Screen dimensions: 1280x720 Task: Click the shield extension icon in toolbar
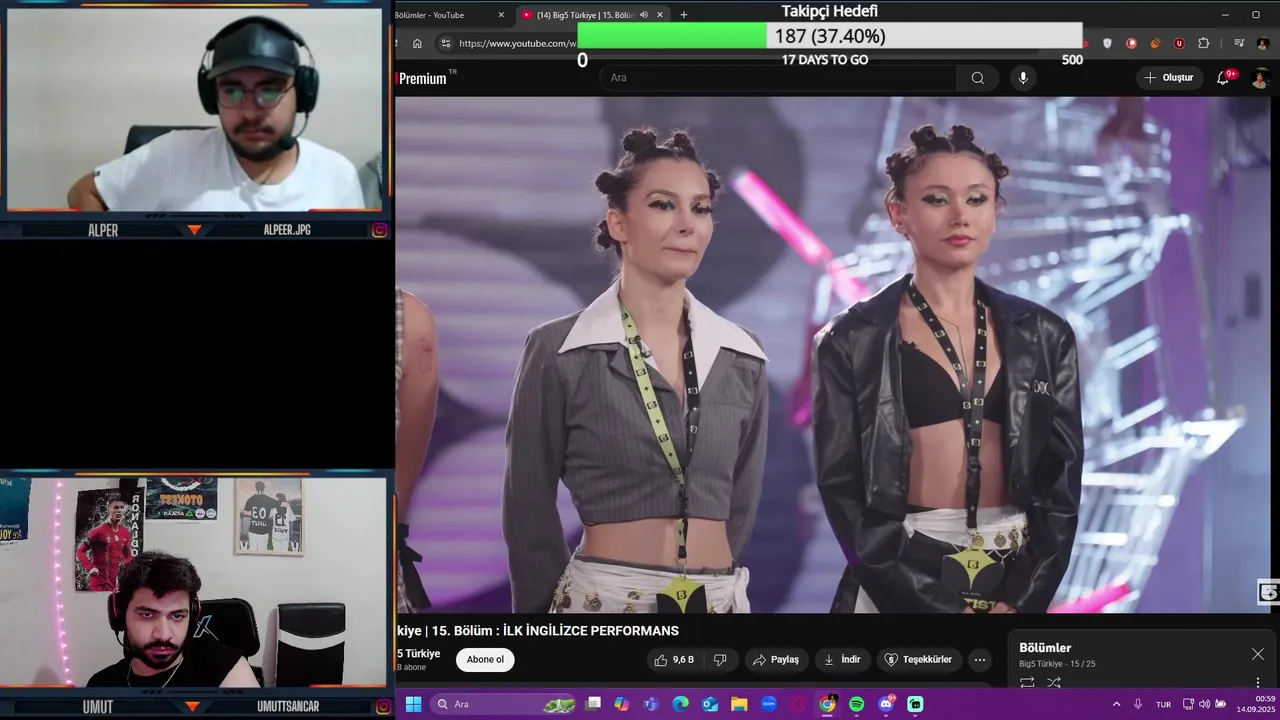point(1107,43)
